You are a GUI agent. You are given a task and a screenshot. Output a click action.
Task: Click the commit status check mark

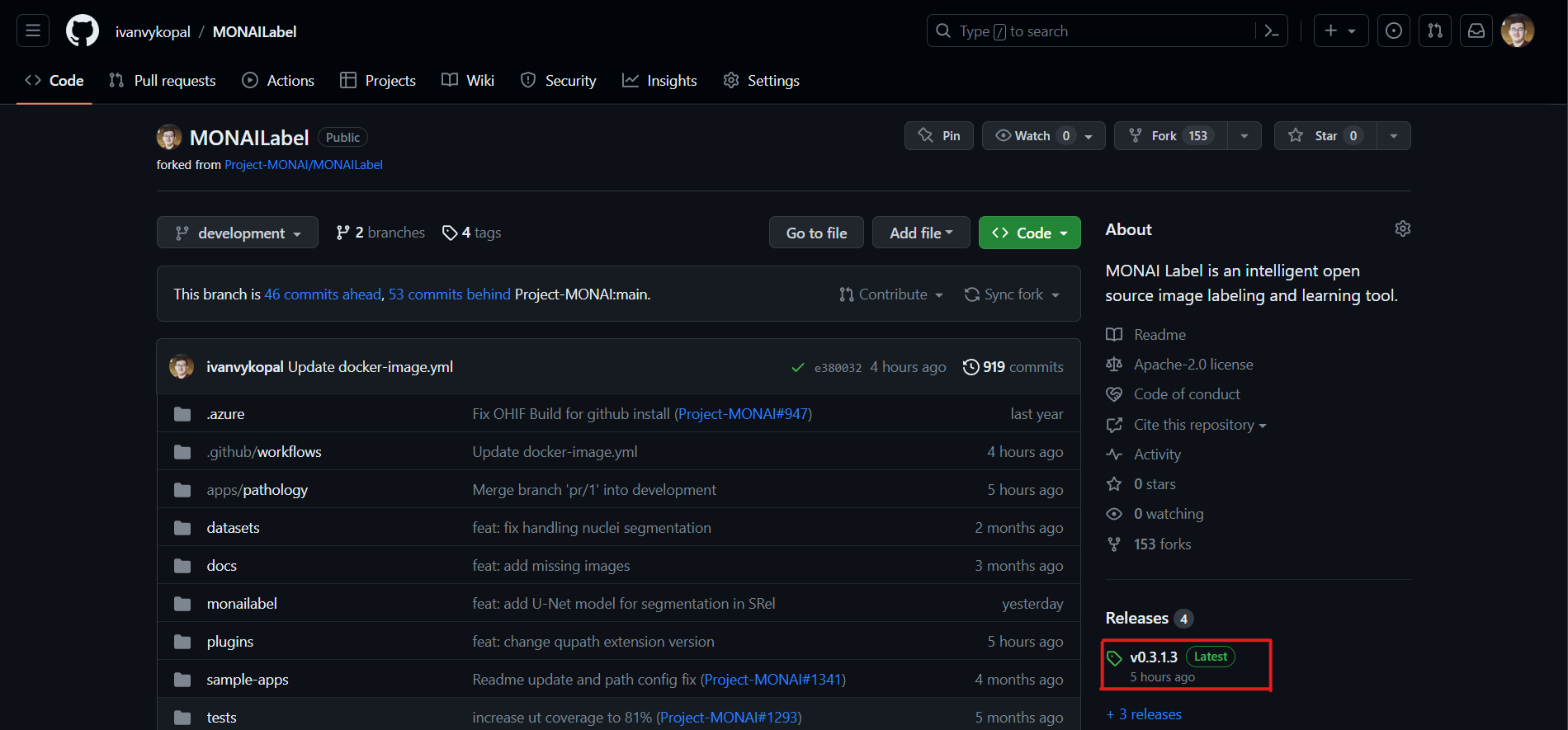(x=798, y=368)
